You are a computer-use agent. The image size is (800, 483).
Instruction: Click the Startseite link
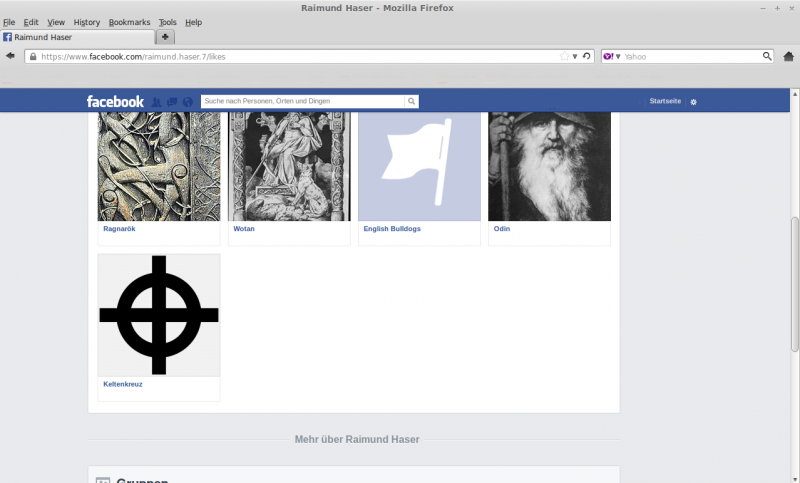665,101
